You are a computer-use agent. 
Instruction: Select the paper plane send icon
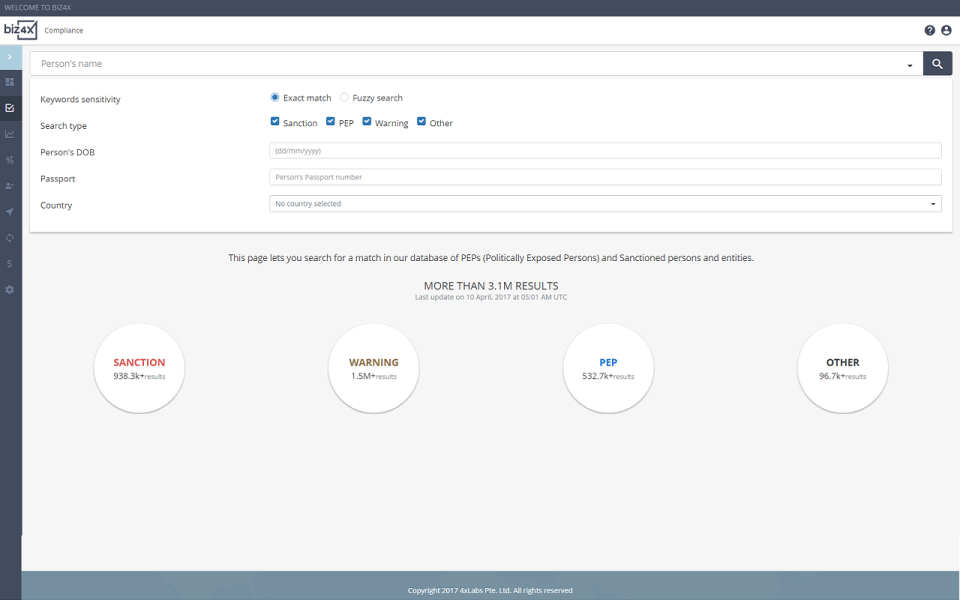click(10, 212)
